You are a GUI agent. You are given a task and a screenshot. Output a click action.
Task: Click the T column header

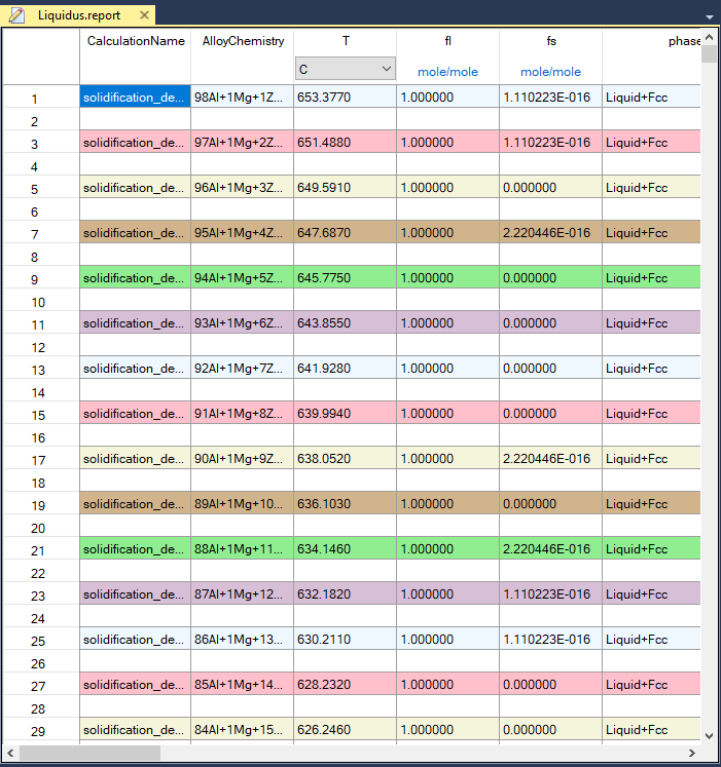click(x=346, y=41)
